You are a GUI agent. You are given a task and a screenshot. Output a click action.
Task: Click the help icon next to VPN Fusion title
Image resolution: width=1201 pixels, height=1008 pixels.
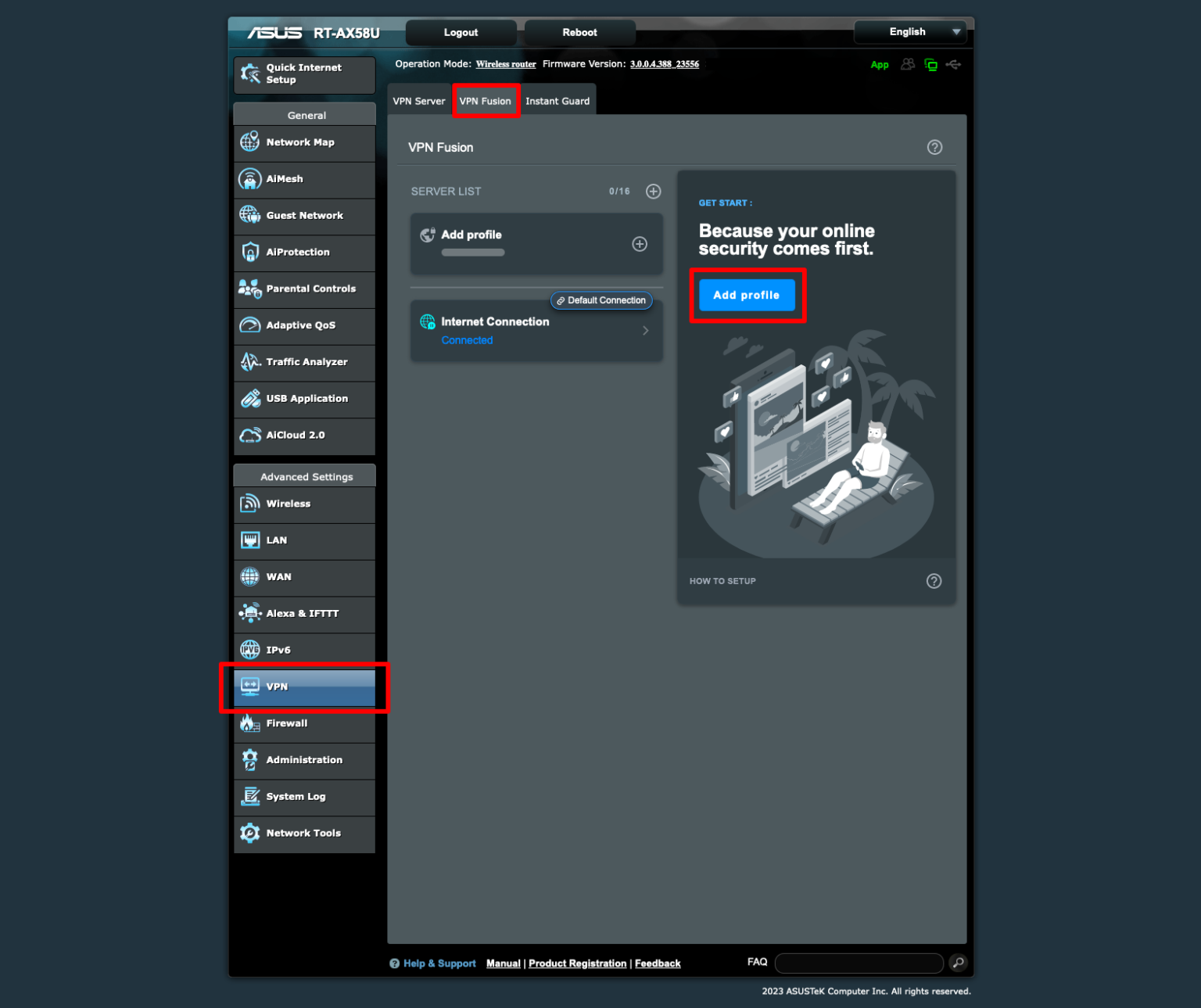(x=934, y=148)
